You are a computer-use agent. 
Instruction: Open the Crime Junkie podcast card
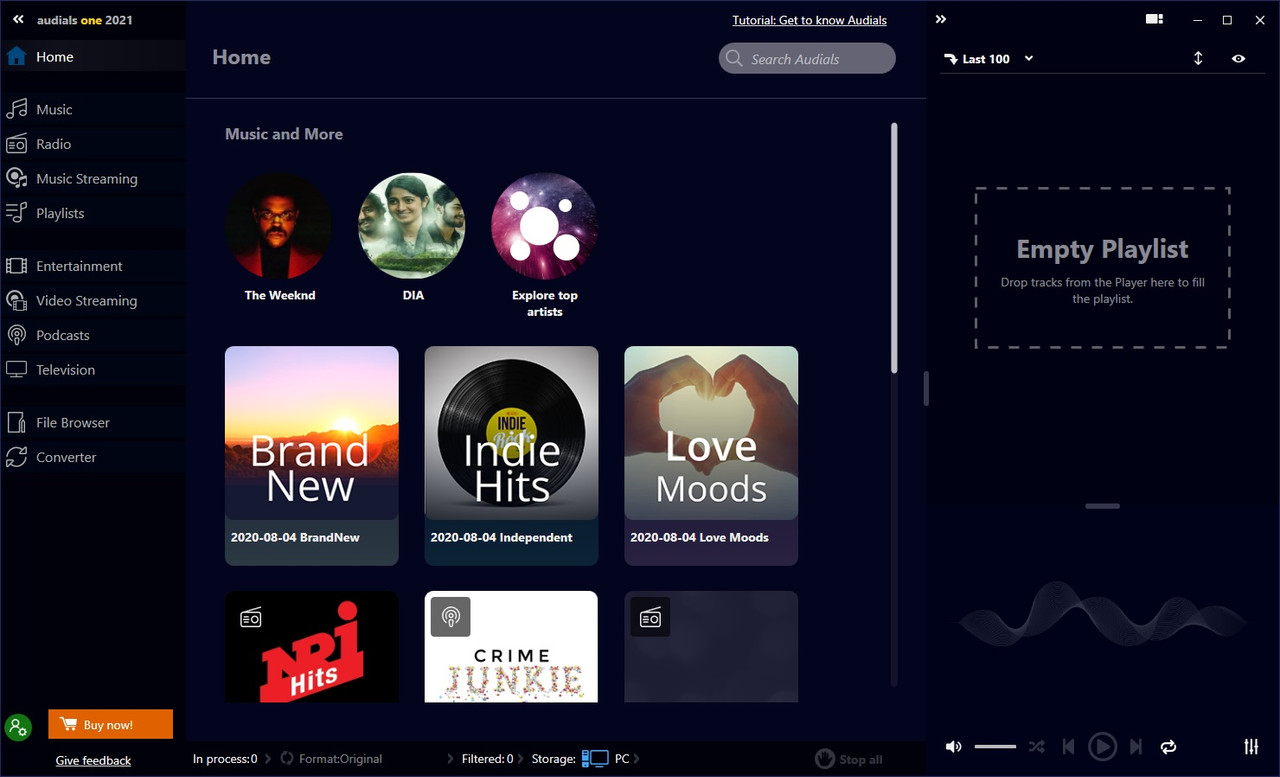(x=512, y=647)
